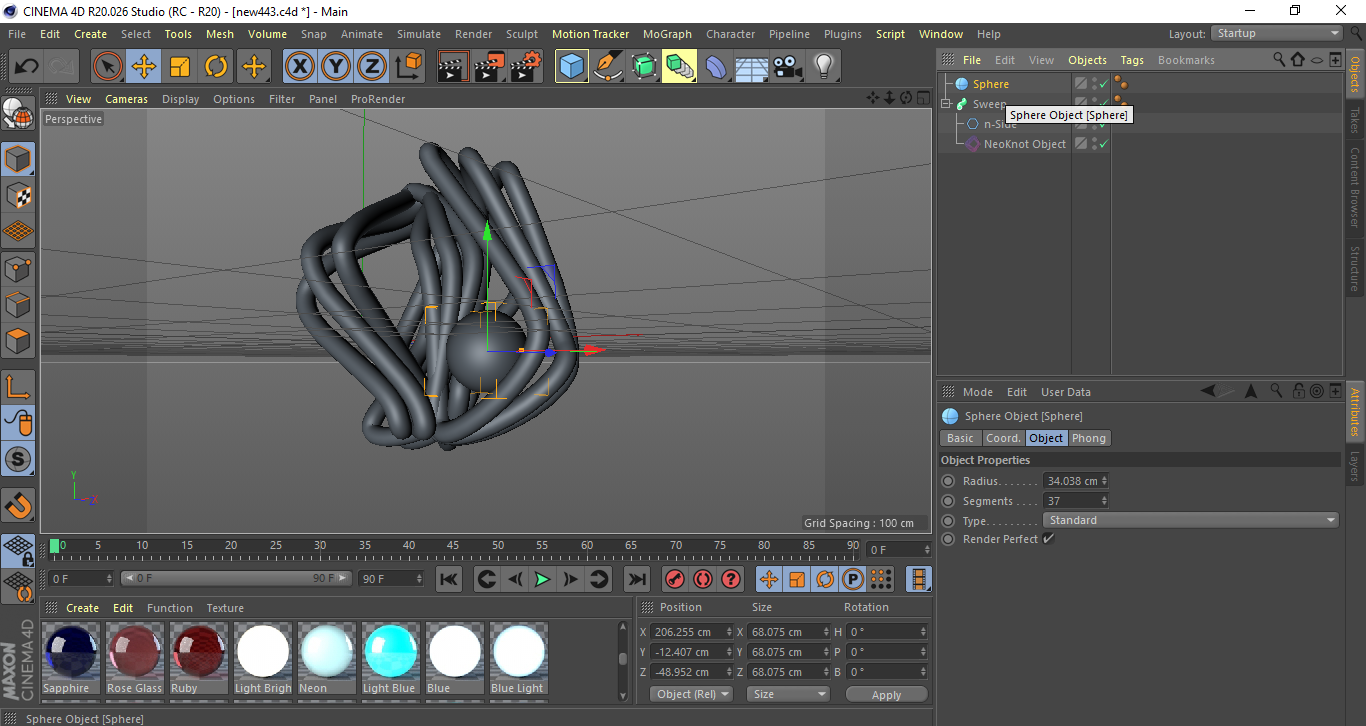Viewport: 1366px width, 726px height.
Task: Open the Simulate menu
Action: (x=418, y=34)
